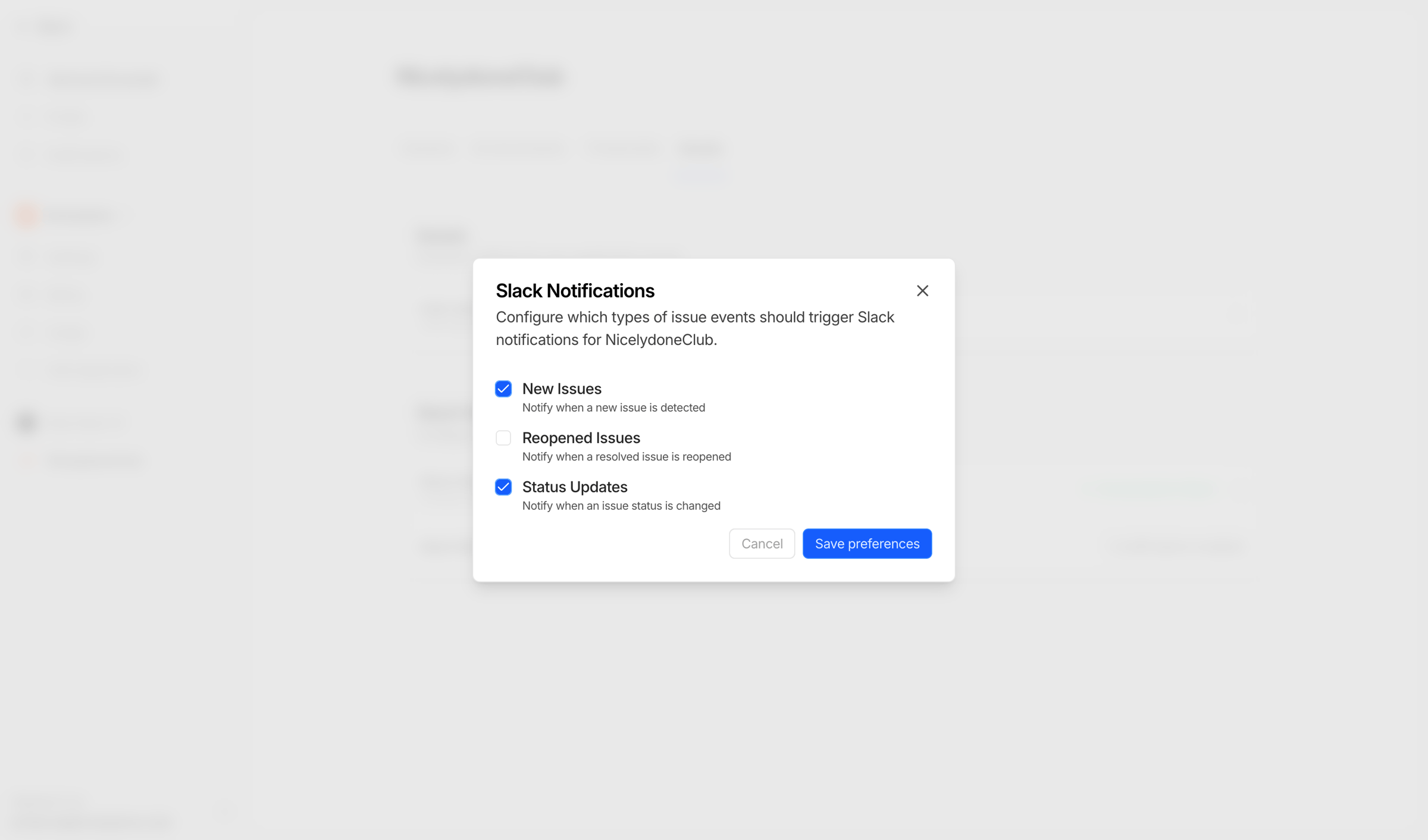
Task: Click the dialog description mentioning NicelydoneClub
Action: [695, 328]
